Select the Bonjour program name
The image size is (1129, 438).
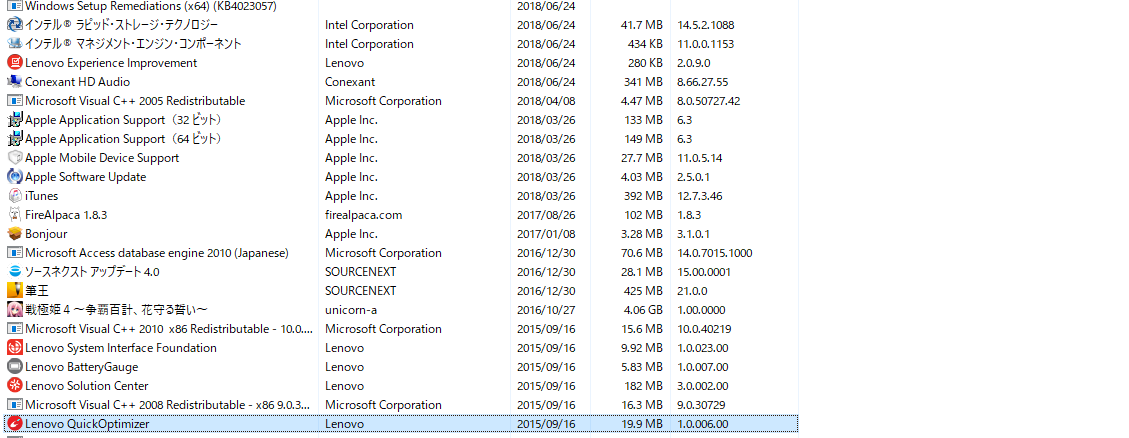[x=46, y=233]
